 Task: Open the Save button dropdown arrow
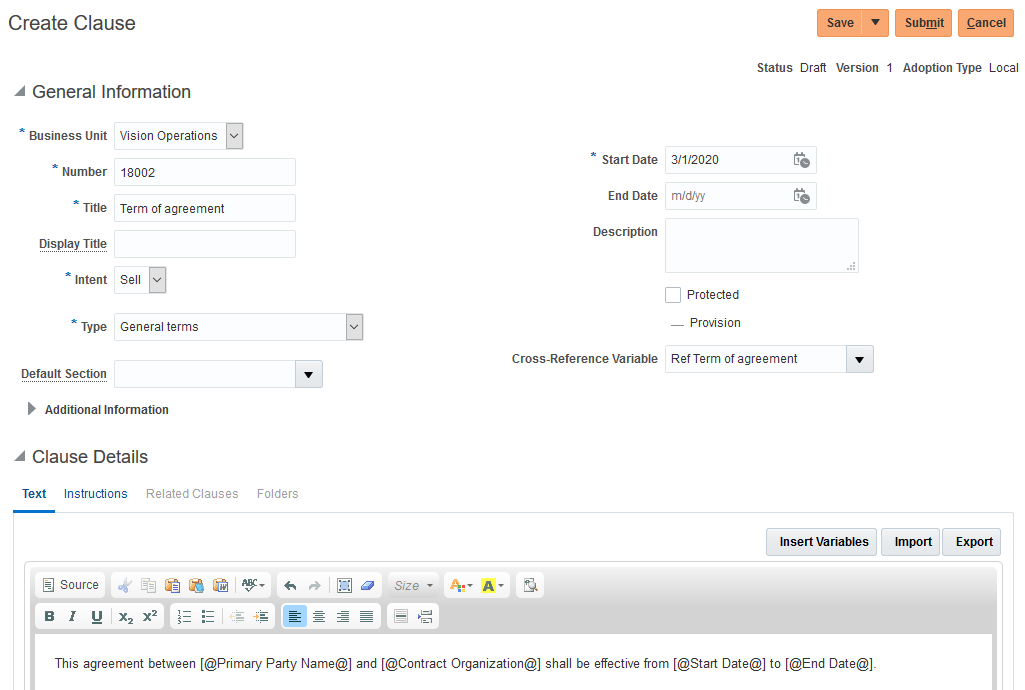click(875, 23)
